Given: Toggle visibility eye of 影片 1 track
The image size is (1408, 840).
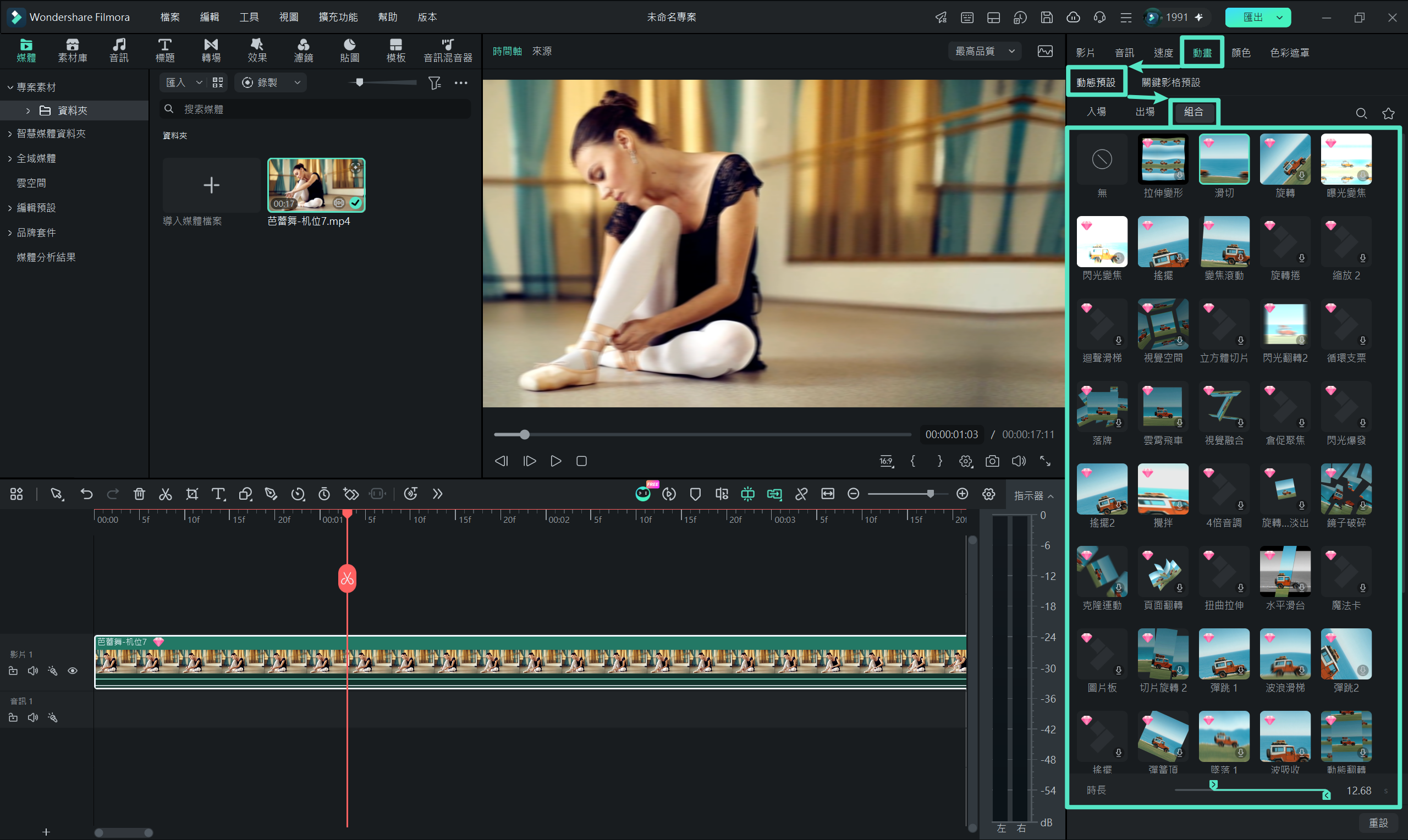Looking at the screenshot, I should click(x=73, y=671).
